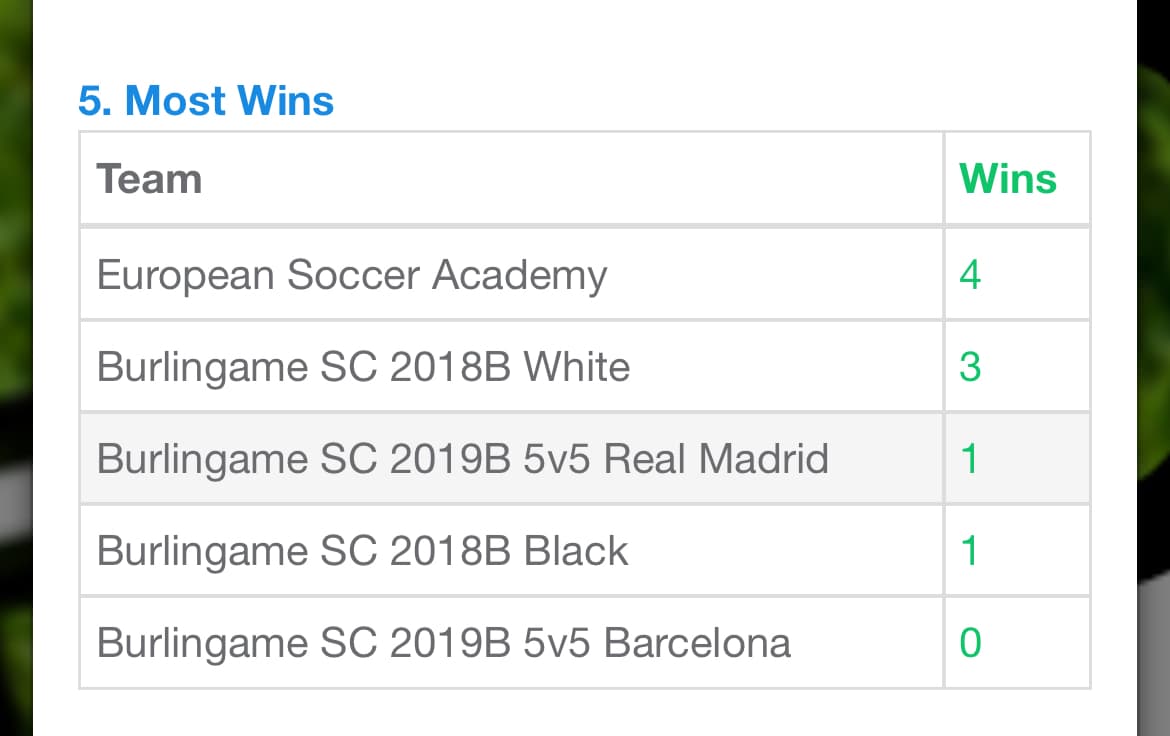Click 'Real Madrid' text in third row
Viewport: 1170px width, 736px height.
click(717, 459)
